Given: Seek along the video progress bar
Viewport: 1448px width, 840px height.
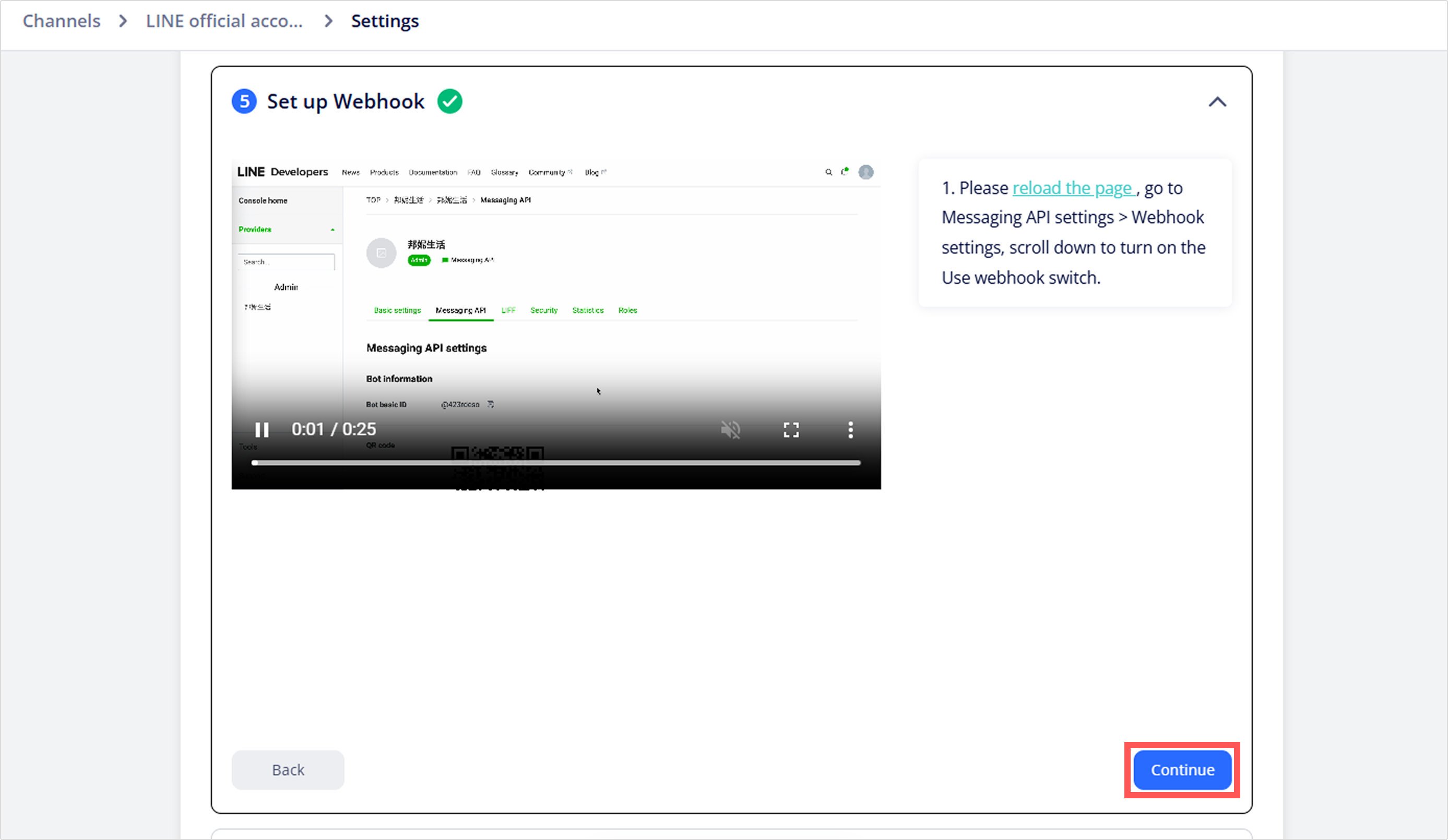Looking at the screenshot, I should (x=555, y=462).
